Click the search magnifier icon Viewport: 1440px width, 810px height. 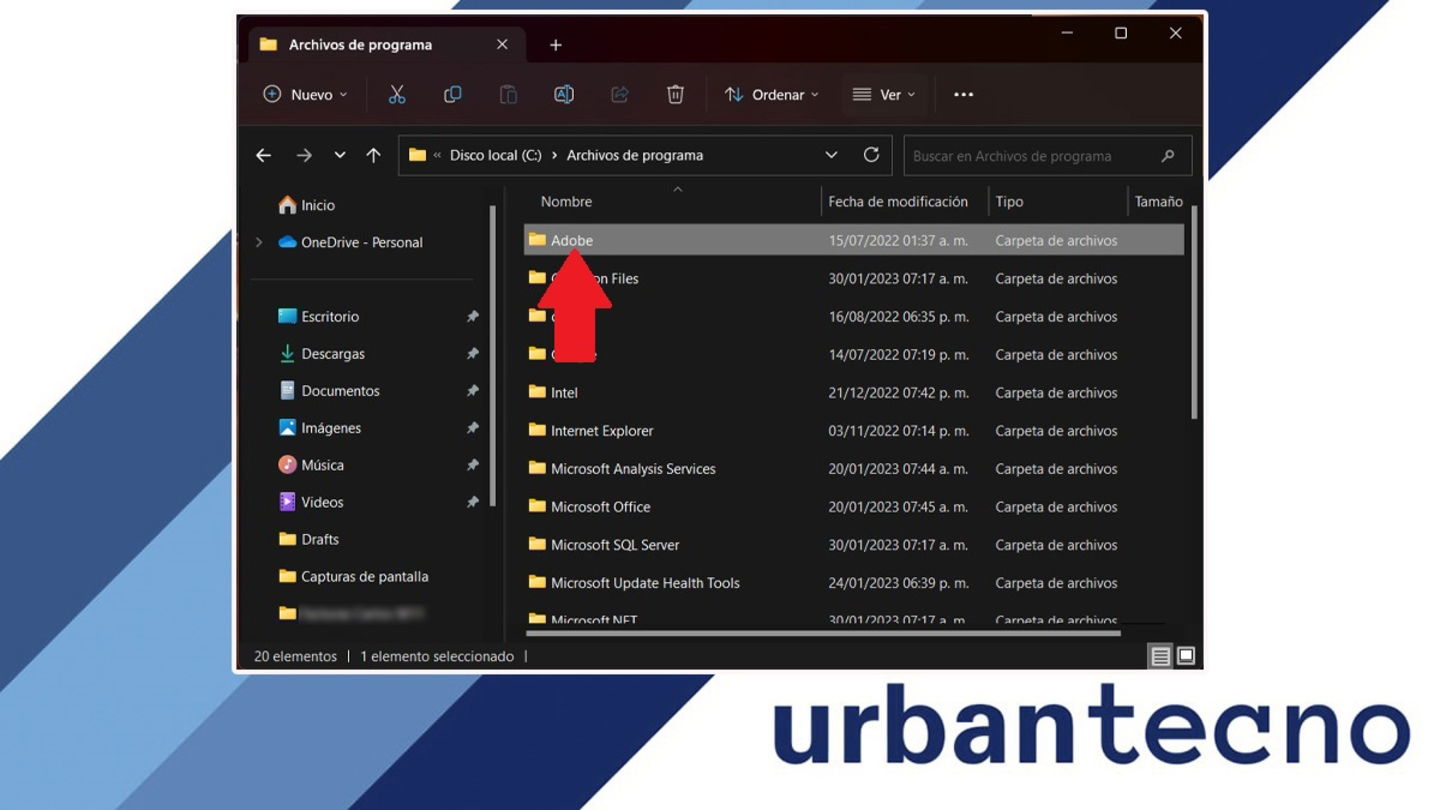click(x=1167, y=156)
